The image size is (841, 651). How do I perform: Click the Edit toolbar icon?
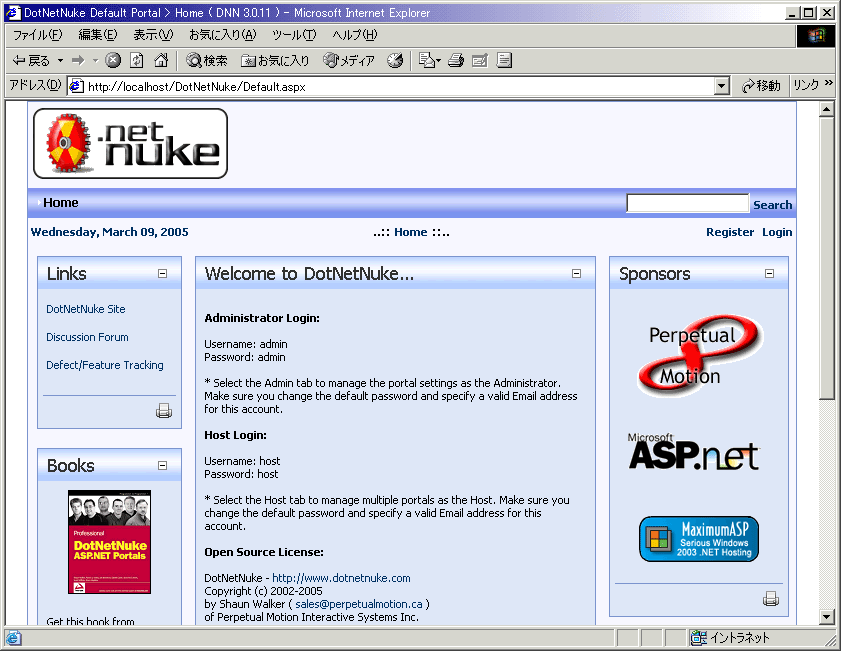(x=480, y=61)
